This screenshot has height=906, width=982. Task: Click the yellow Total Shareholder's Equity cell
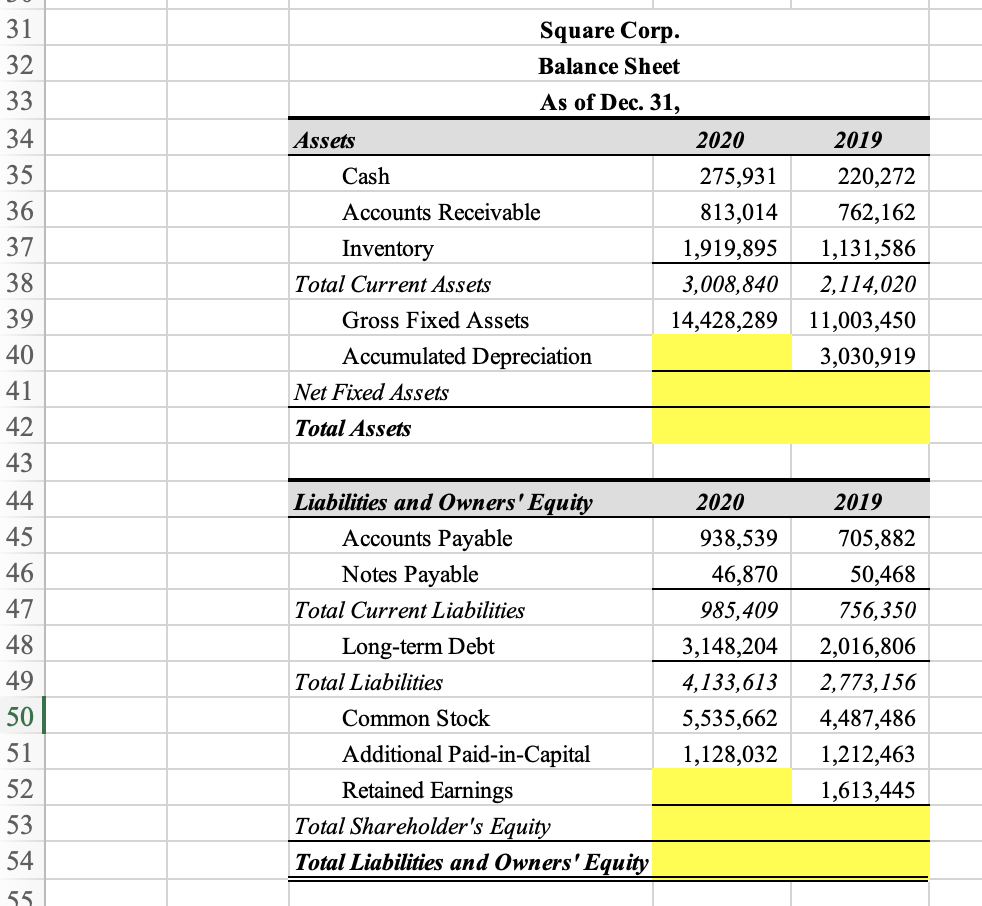pyautogui.click(x=790, y=825)
